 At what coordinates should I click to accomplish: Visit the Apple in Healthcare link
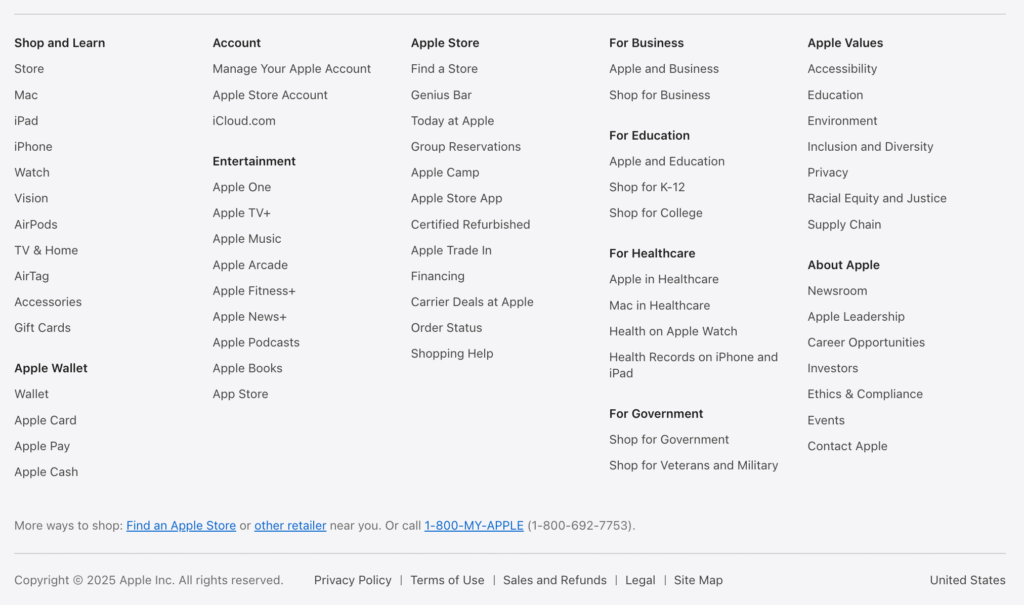[x=664, y=279]
